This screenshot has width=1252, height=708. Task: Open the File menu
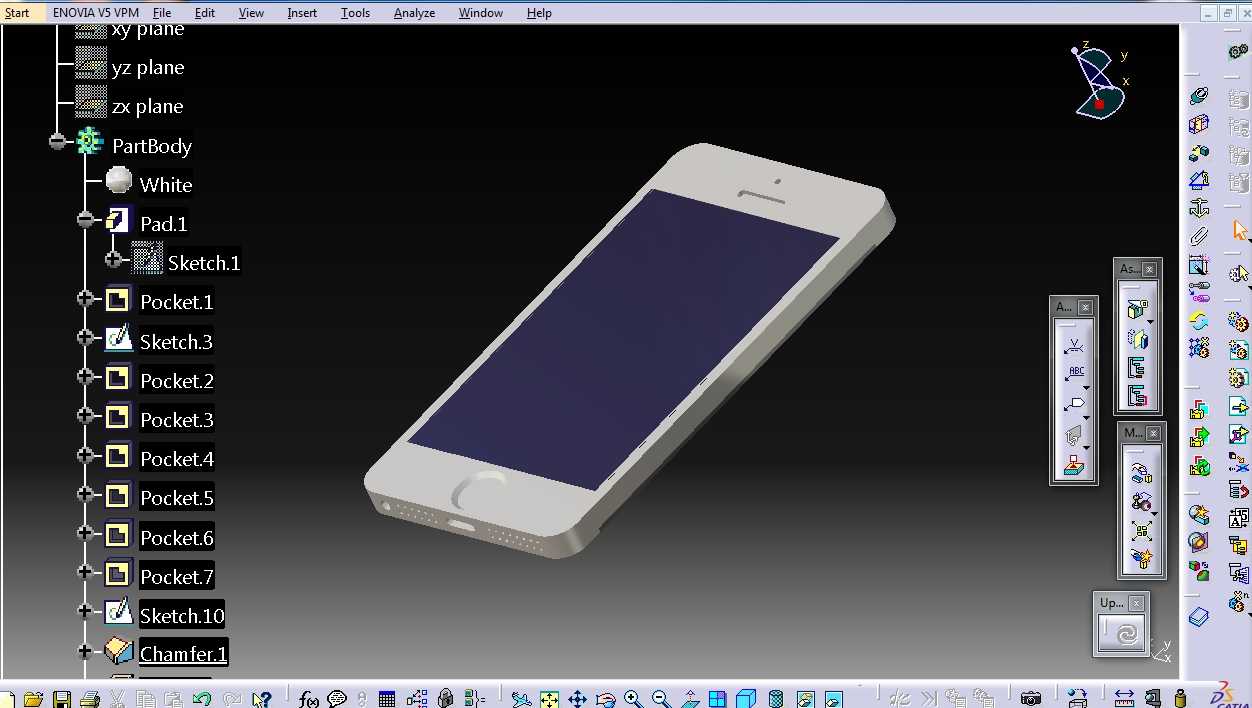click(162, 13)
